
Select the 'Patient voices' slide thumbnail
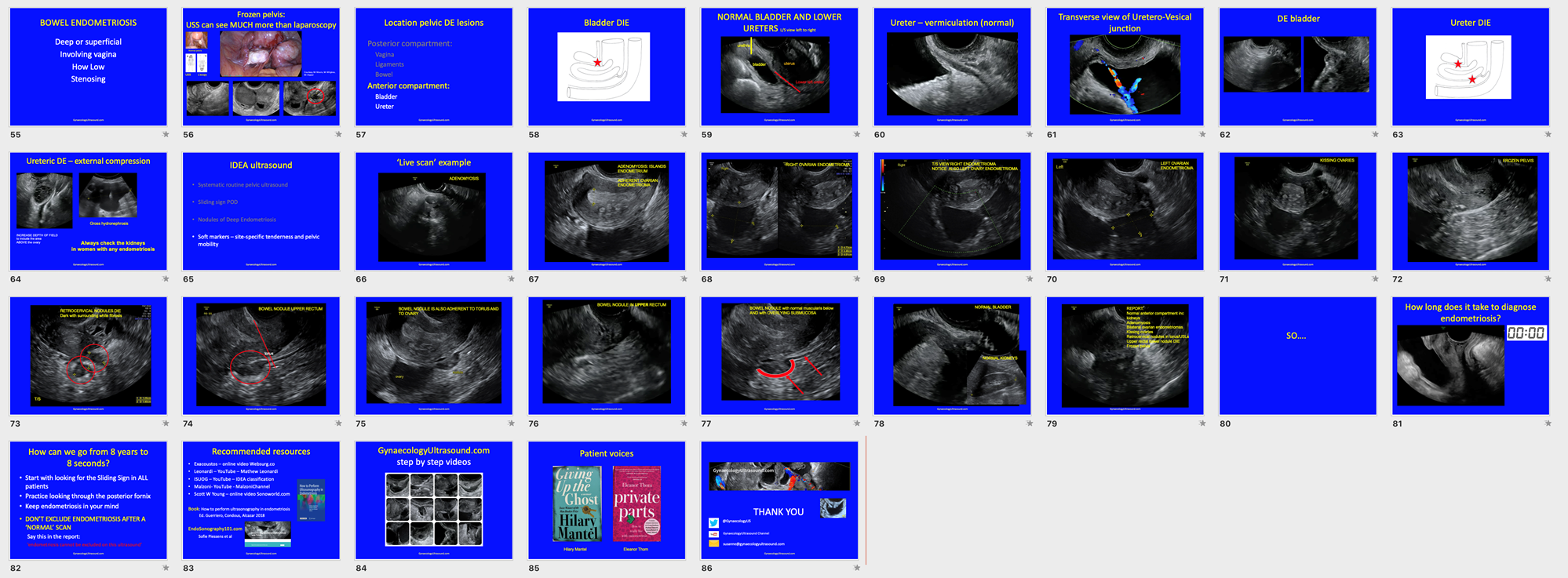[x=607, y=500]
